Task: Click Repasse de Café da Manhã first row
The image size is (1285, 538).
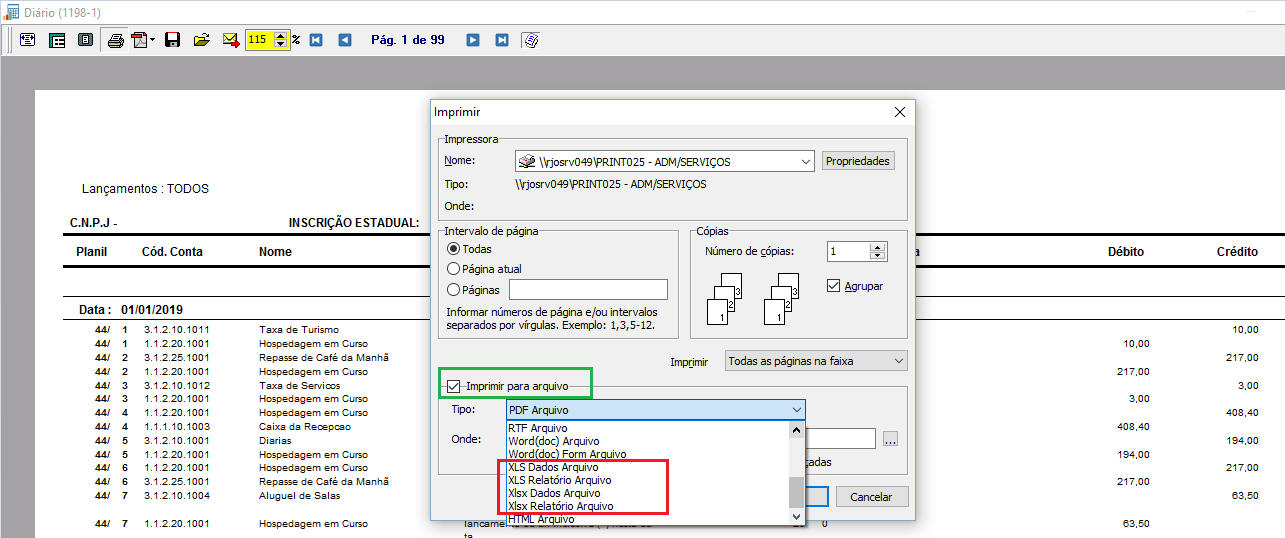Action: click(x=323, y=357)
